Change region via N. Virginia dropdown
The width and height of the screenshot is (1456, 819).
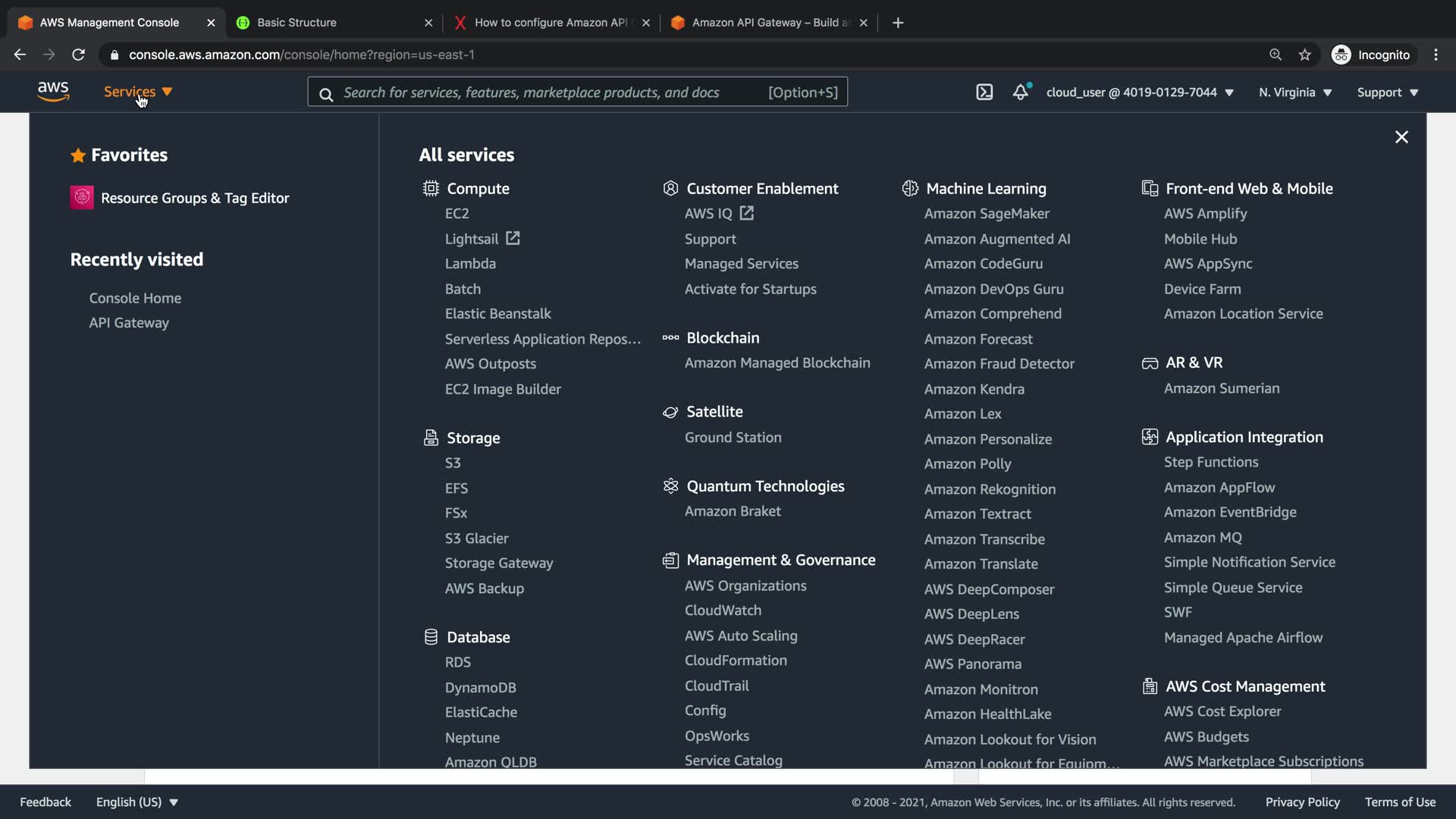click(x=1295, y=93)
